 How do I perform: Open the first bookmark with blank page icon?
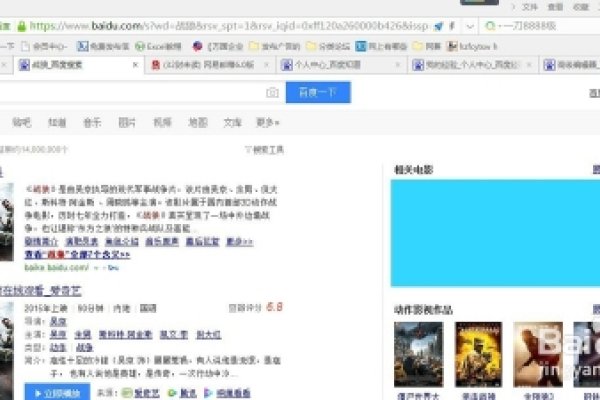44,47
